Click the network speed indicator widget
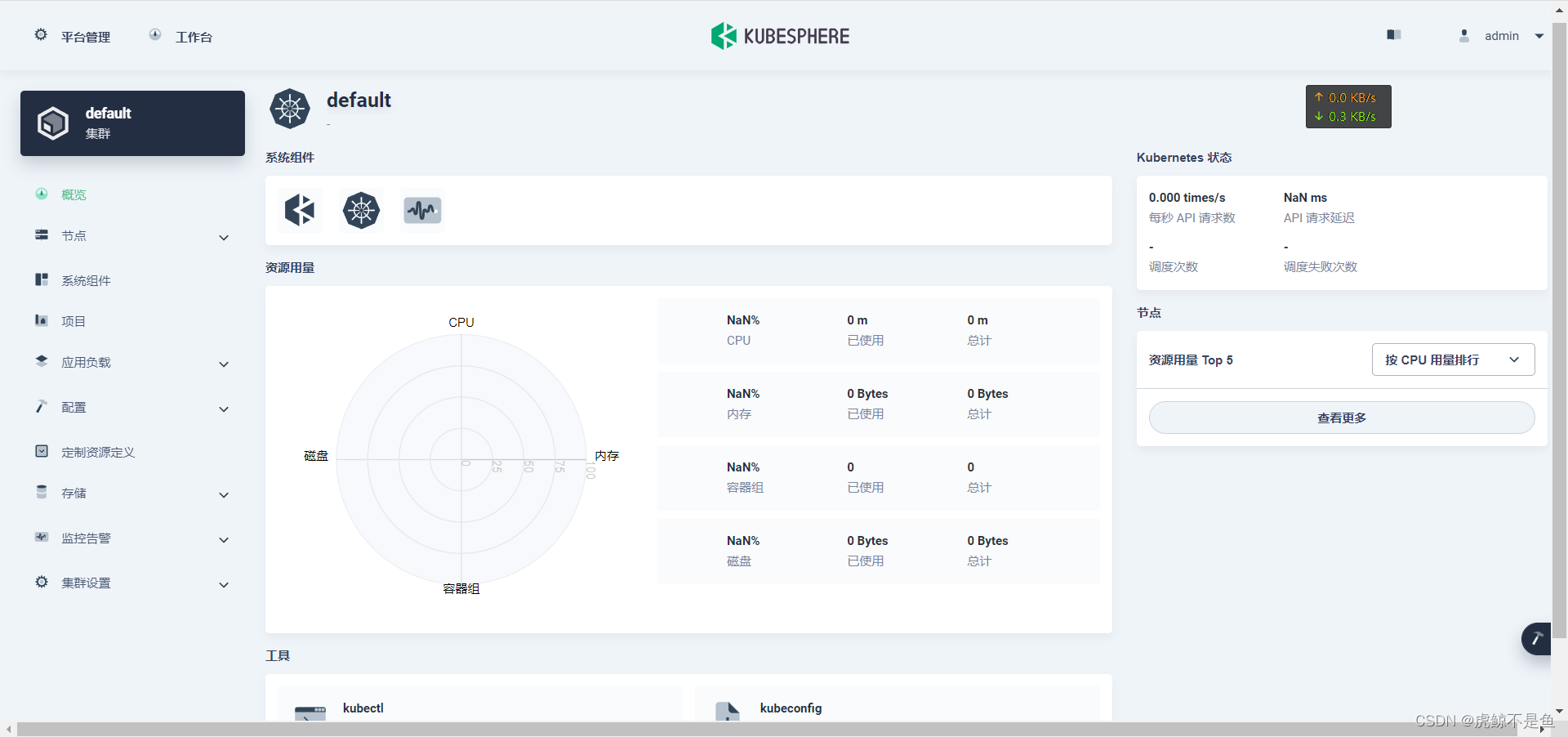This screenshot has width=1568, height=737. click(1348, 107)
